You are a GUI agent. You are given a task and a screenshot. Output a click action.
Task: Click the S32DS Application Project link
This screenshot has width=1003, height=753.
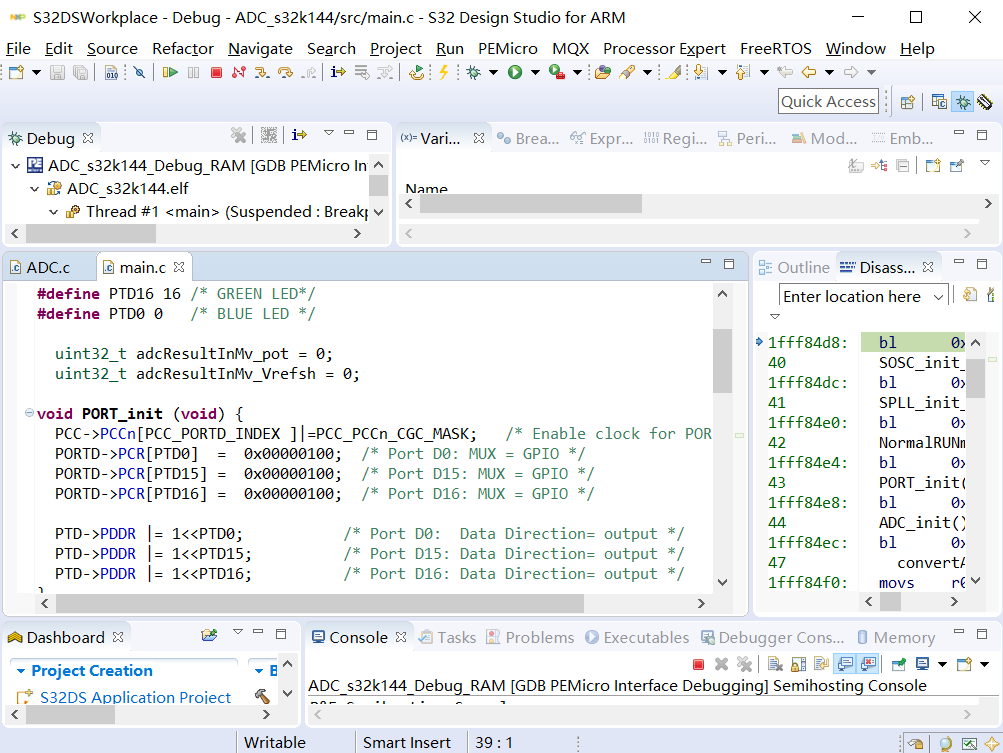pos(135,697)
